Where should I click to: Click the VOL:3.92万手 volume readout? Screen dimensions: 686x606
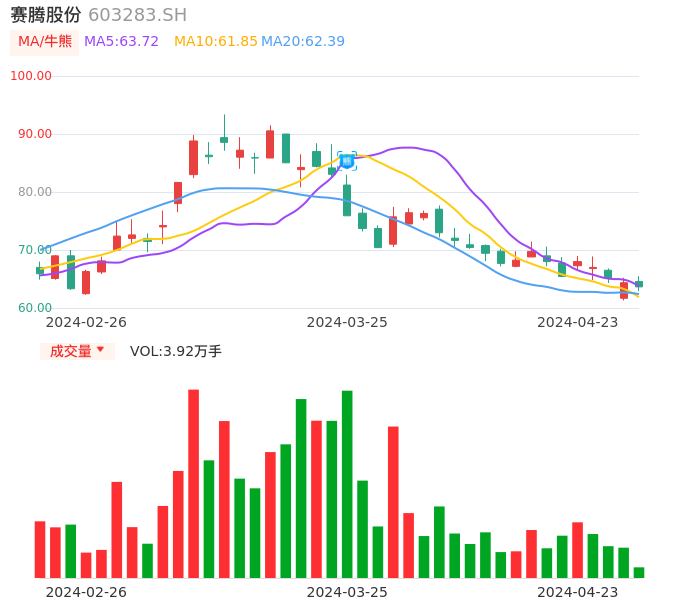pos(175,351)
